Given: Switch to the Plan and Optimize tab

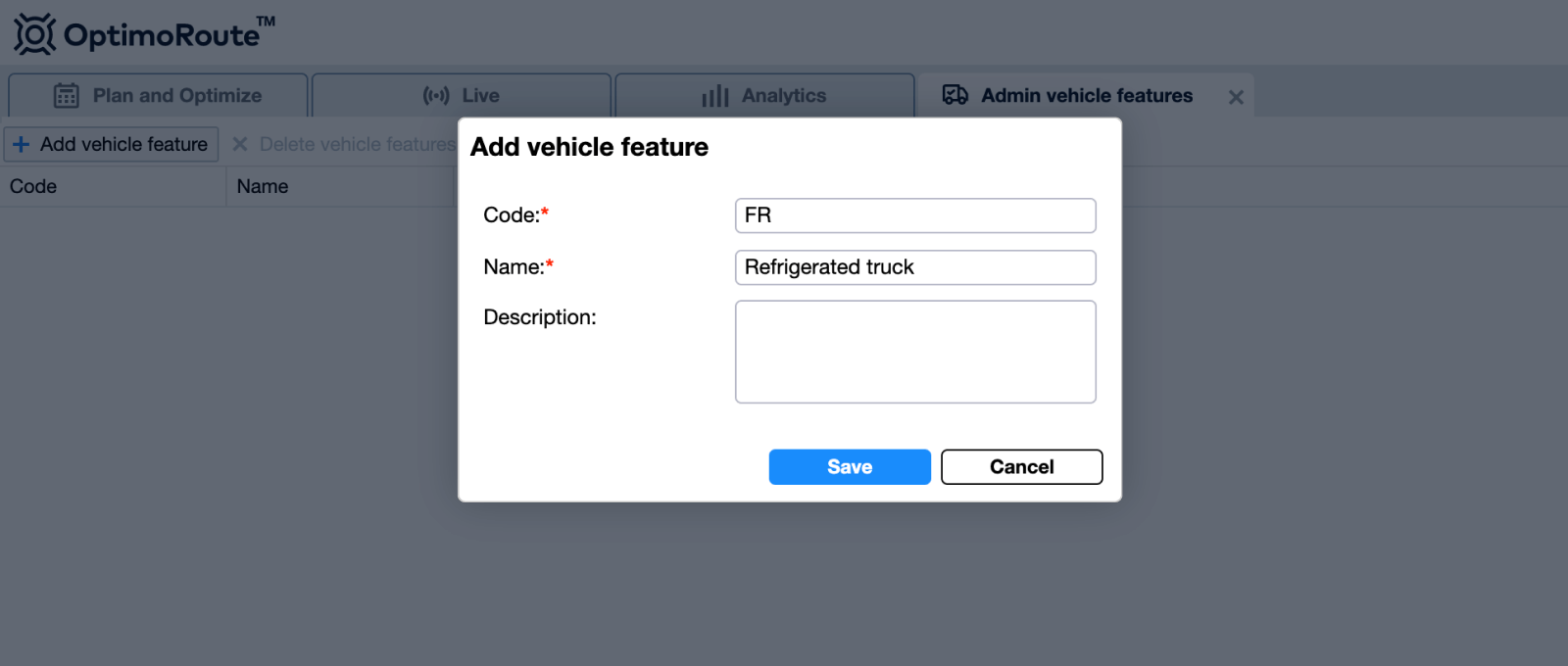Looking at the screenshot, I should [158, 95].
